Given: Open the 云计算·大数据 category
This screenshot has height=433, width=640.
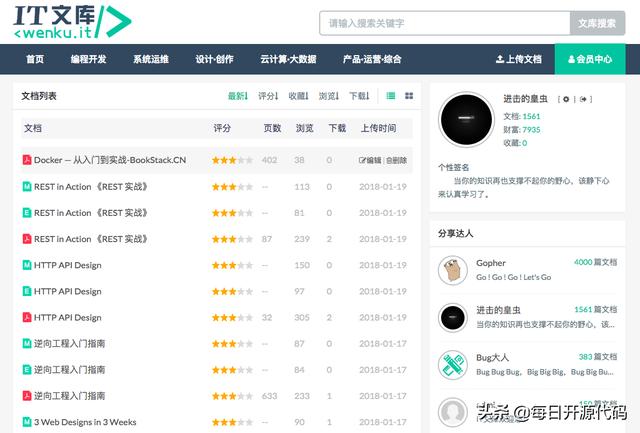Looking at the screenshot, I should click(x=288, y=59).
